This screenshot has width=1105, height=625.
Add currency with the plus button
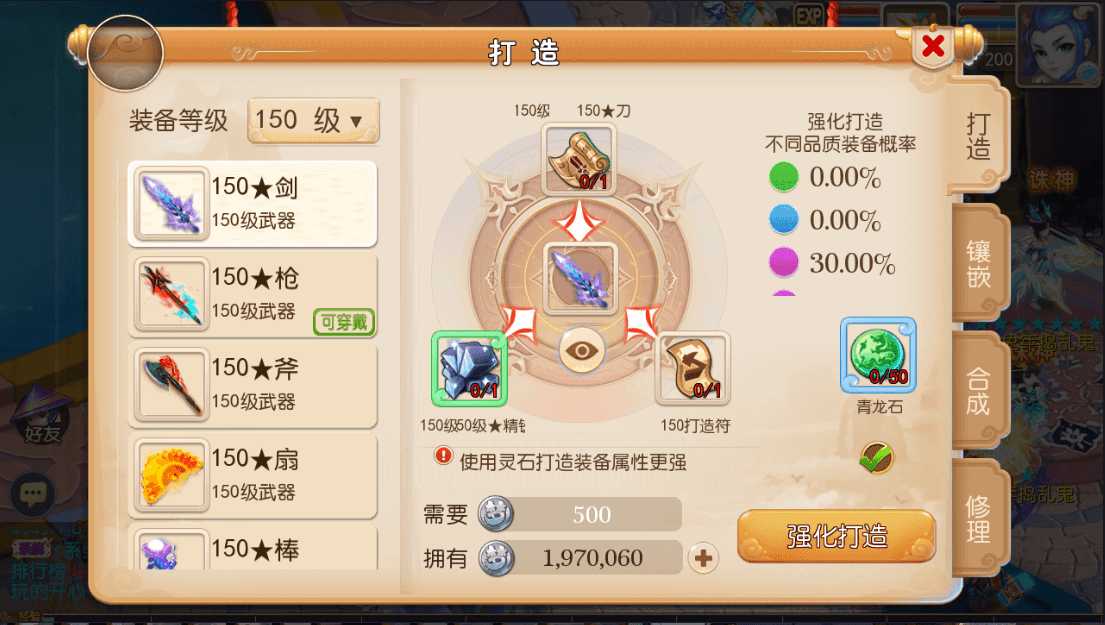pyautogui.click(x=703, y=559)
